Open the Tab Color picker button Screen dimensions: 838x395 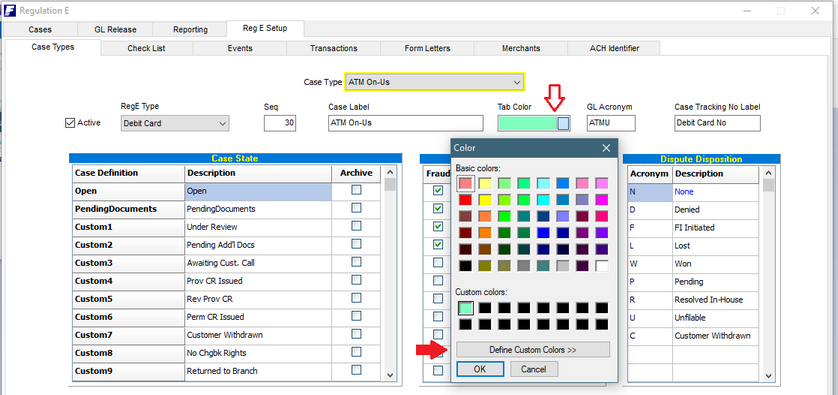click(563, 123)
